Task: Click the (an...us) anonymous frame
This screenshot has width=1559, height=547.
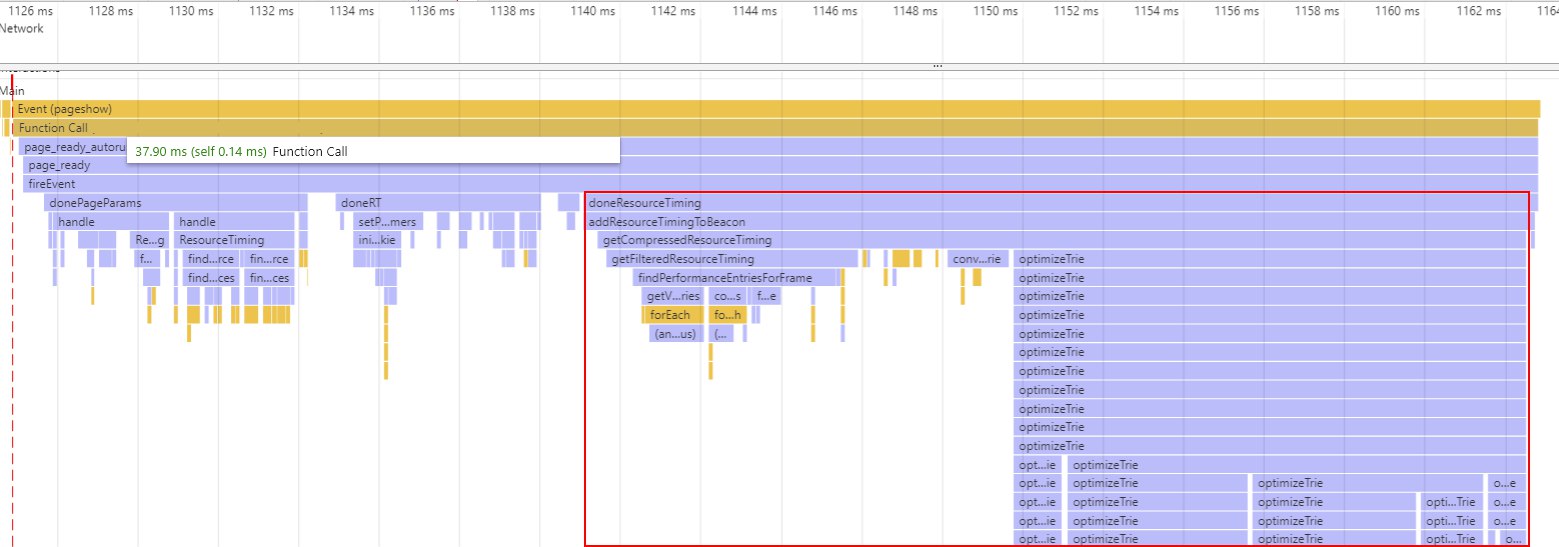Action: click(x=675, y=333)
